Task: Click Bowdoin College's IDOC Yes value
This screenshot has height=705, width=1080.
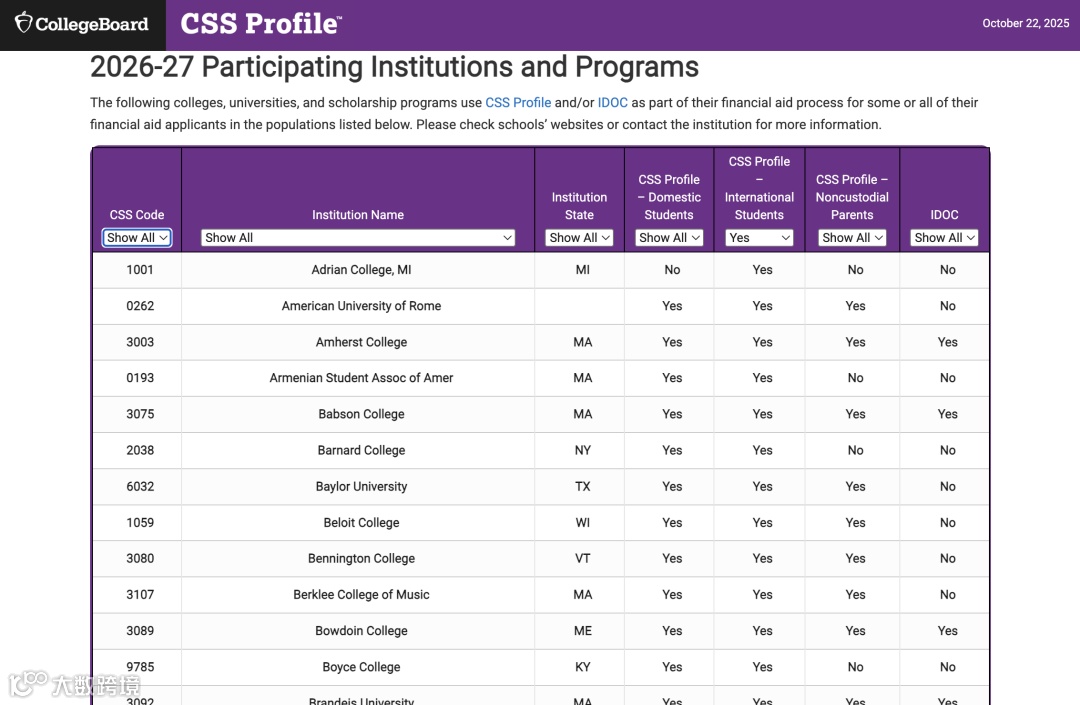Action: pos(948,631)
